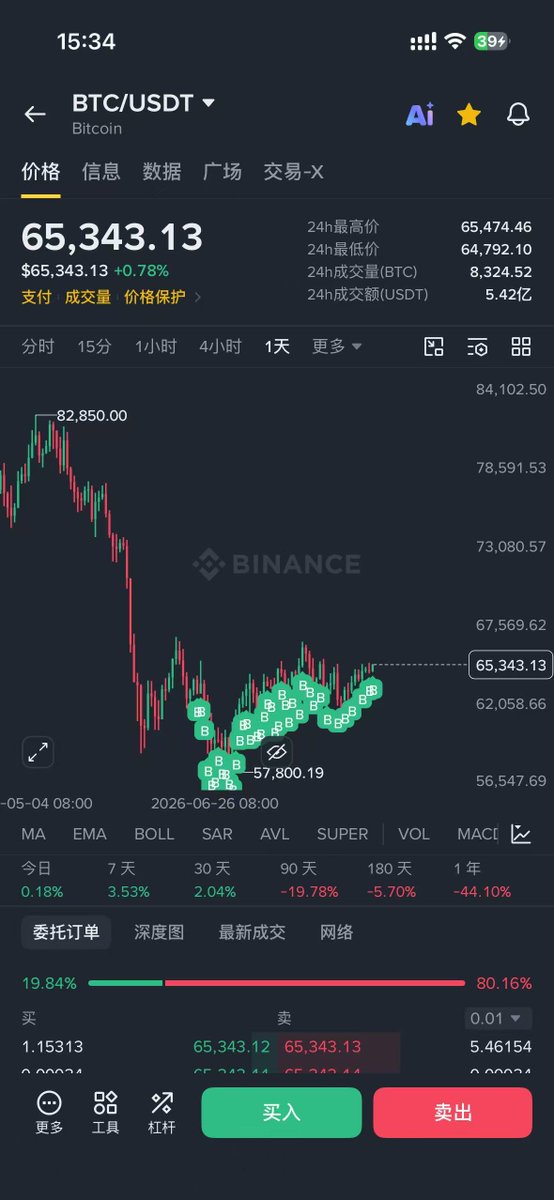Expand chart to fullscreen
This screenshot has width=554, height=1200.
point(39,752)
